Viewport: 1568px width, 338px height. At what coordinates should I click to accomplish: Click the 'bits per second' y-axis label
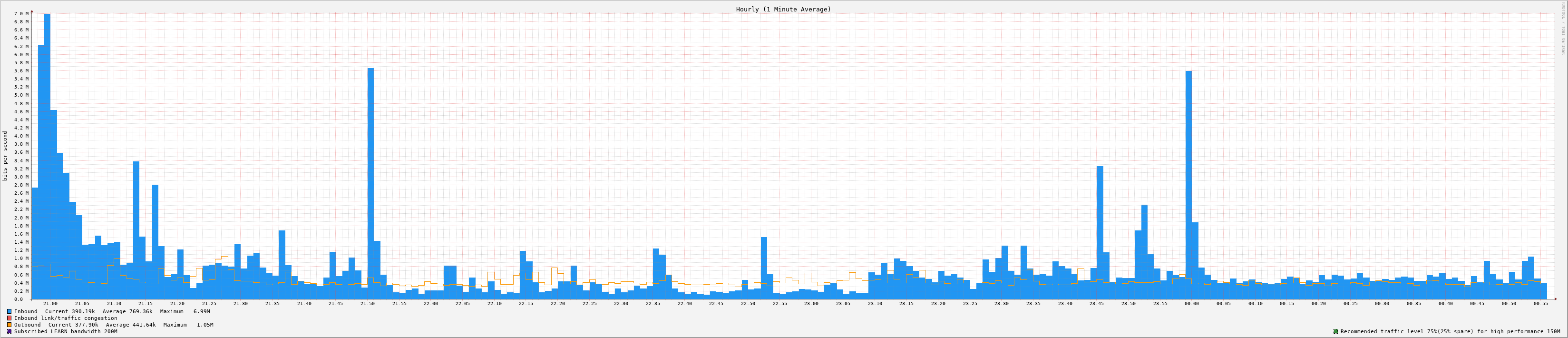click(x=6, y=156)
